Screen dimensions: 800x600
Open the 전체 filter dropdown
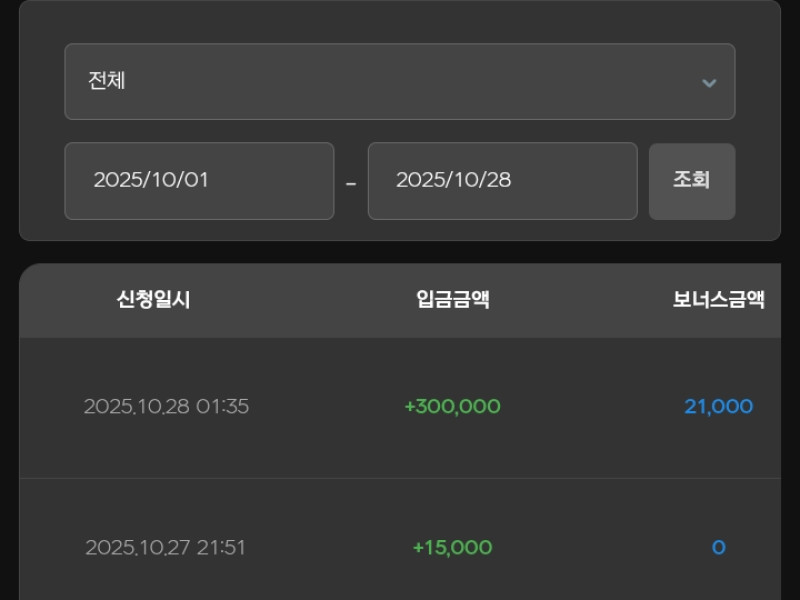(400, 82)
